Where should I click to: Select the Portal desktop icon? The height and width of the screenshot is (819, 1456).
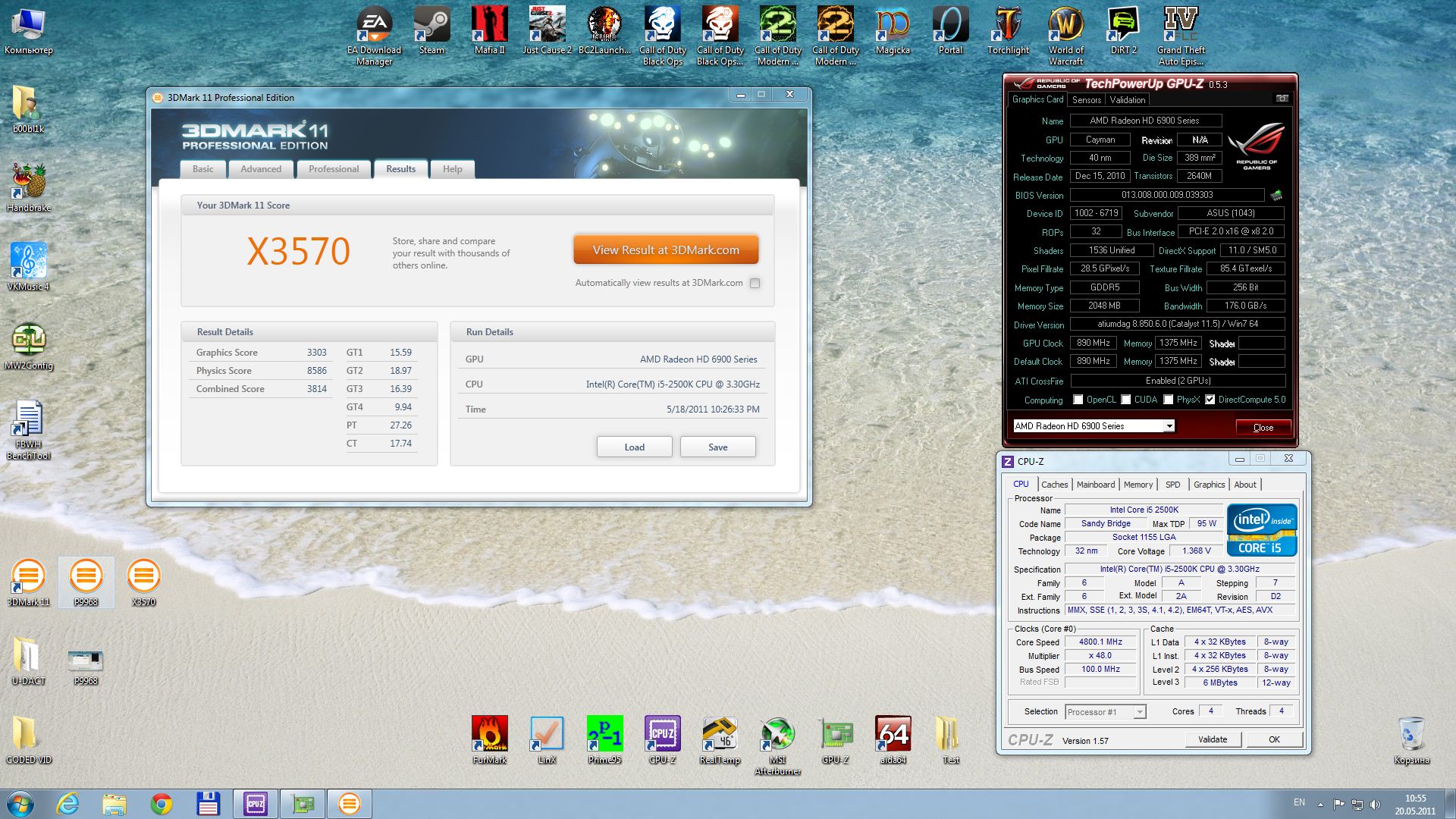(x=950, y=31)
